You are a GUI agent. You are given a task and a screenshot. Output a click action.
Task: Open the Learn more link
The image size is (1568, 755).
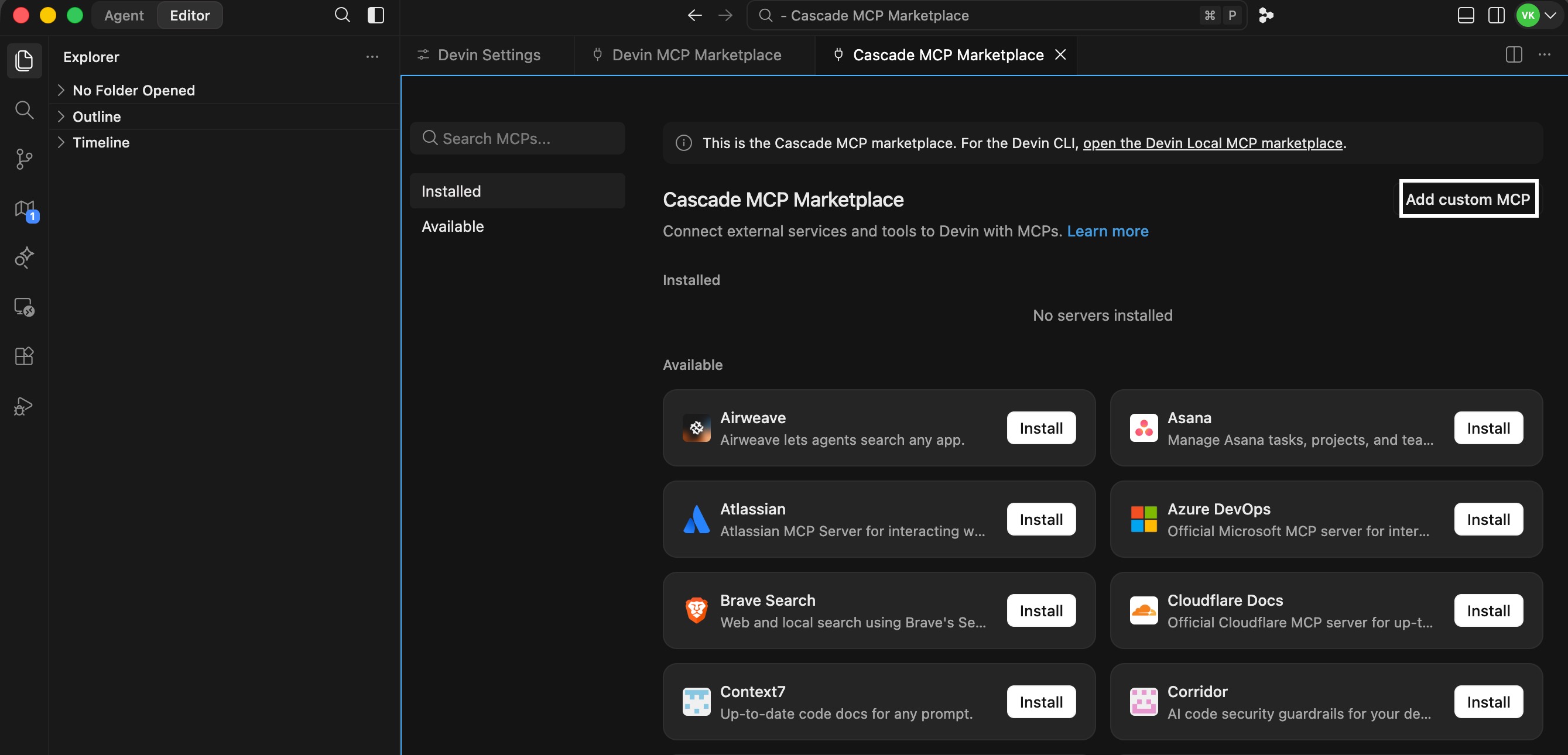point(1107,231)
